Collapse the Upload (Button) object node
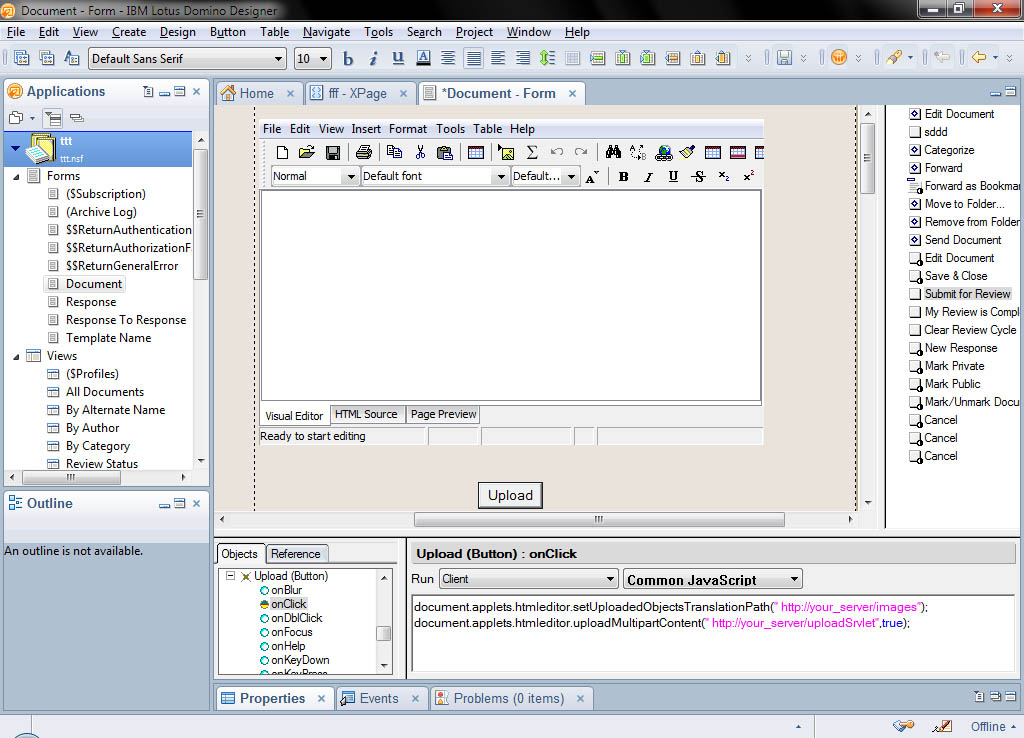Screen dimensions: 1024x738 point(231,576)
